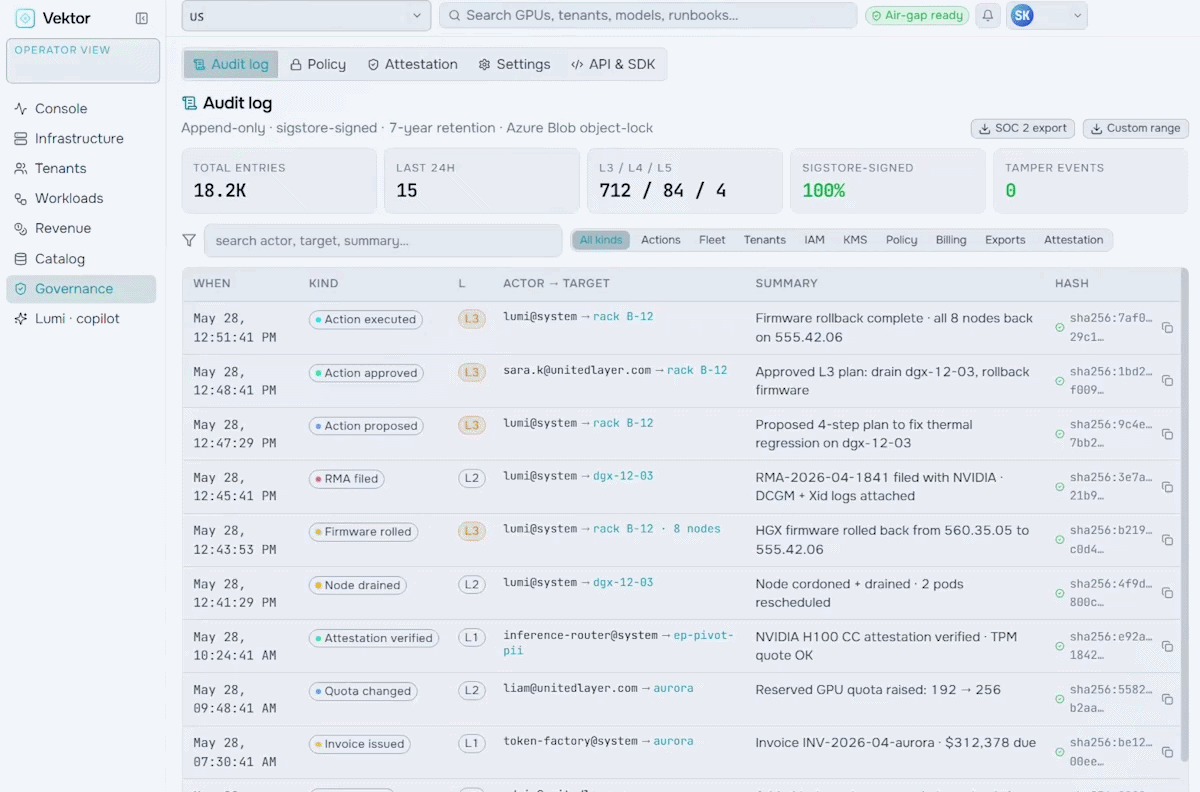Copy hash sha256:4f9d of Node drained row

[1167, 593]
